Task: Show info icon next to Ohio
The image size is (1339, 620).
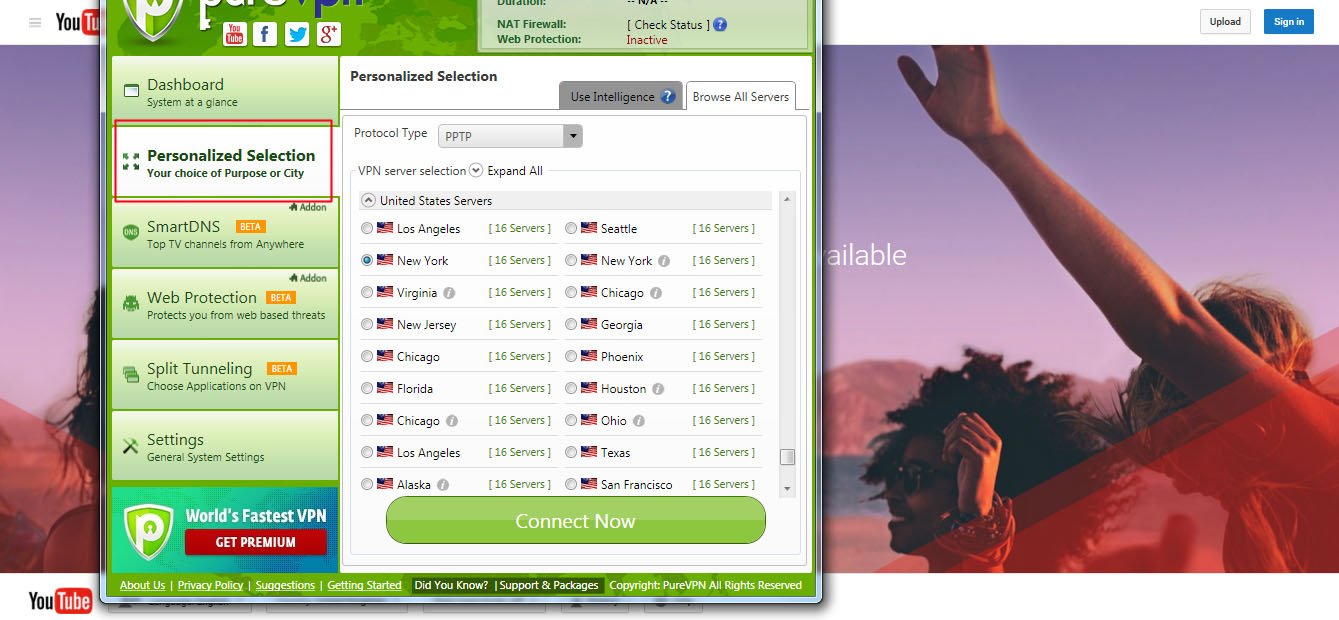Action: click(x=639, y=421)
